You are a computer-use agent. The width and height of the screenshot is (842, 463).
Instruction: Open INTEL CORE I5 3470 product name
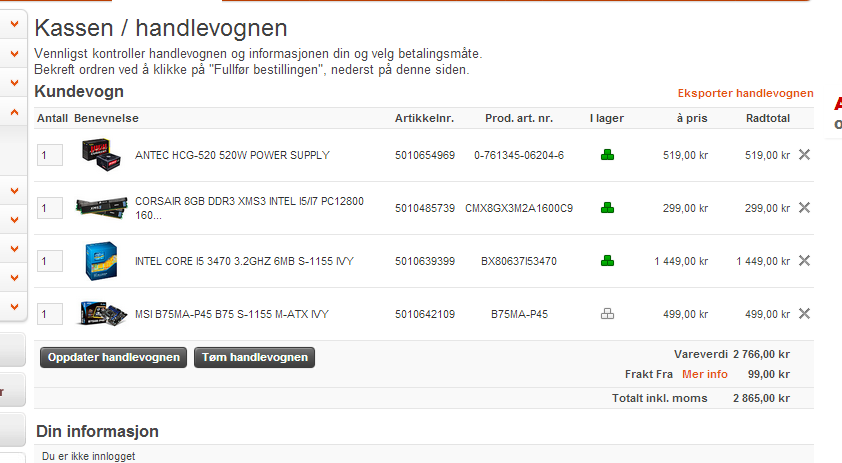pos(244,261)
